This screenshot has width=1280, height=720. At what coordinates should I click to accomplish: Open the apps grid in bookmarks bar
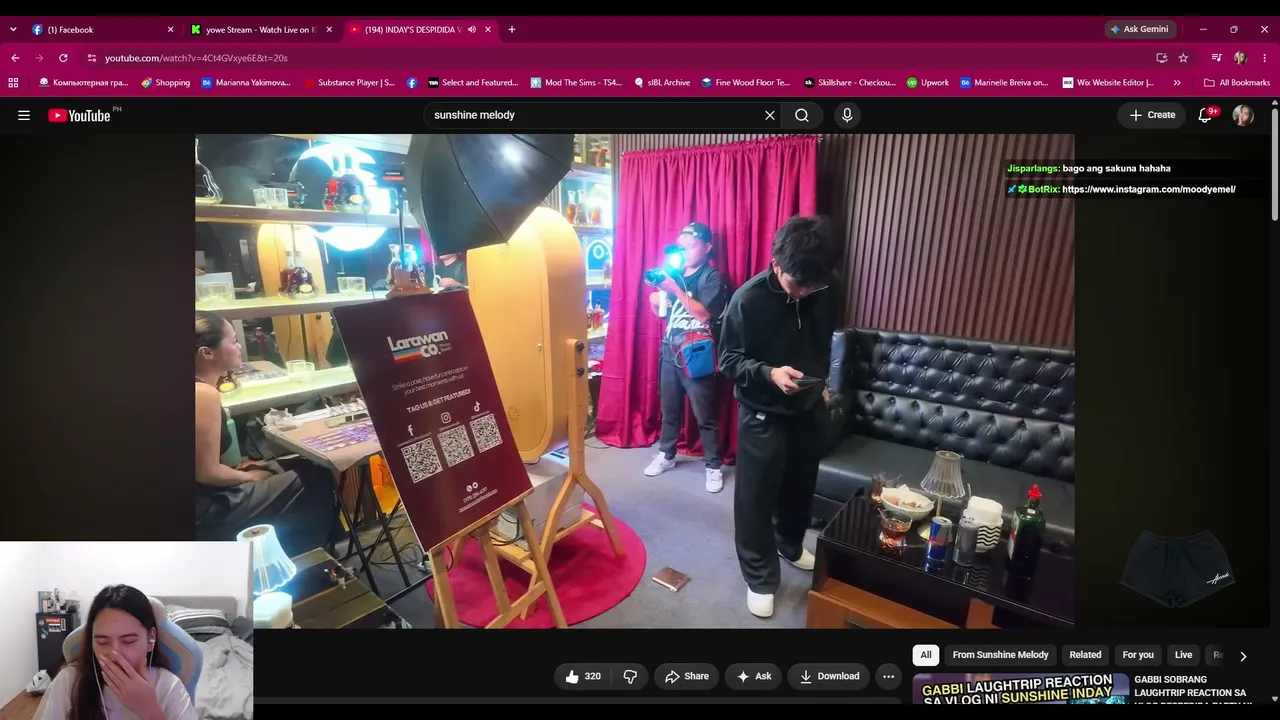13,83
